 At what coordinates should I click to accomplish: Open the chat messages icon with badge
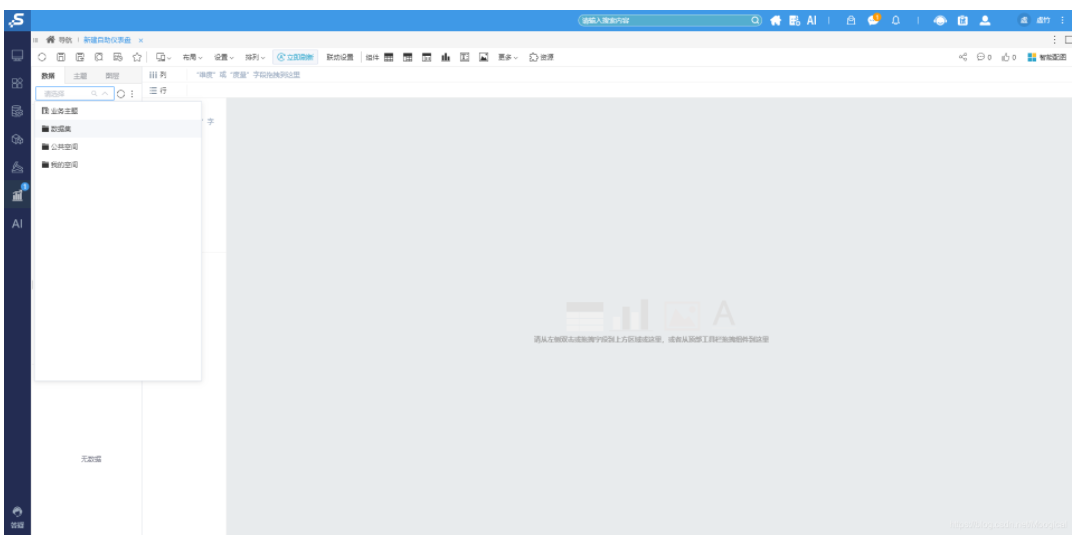pos(874,20)
